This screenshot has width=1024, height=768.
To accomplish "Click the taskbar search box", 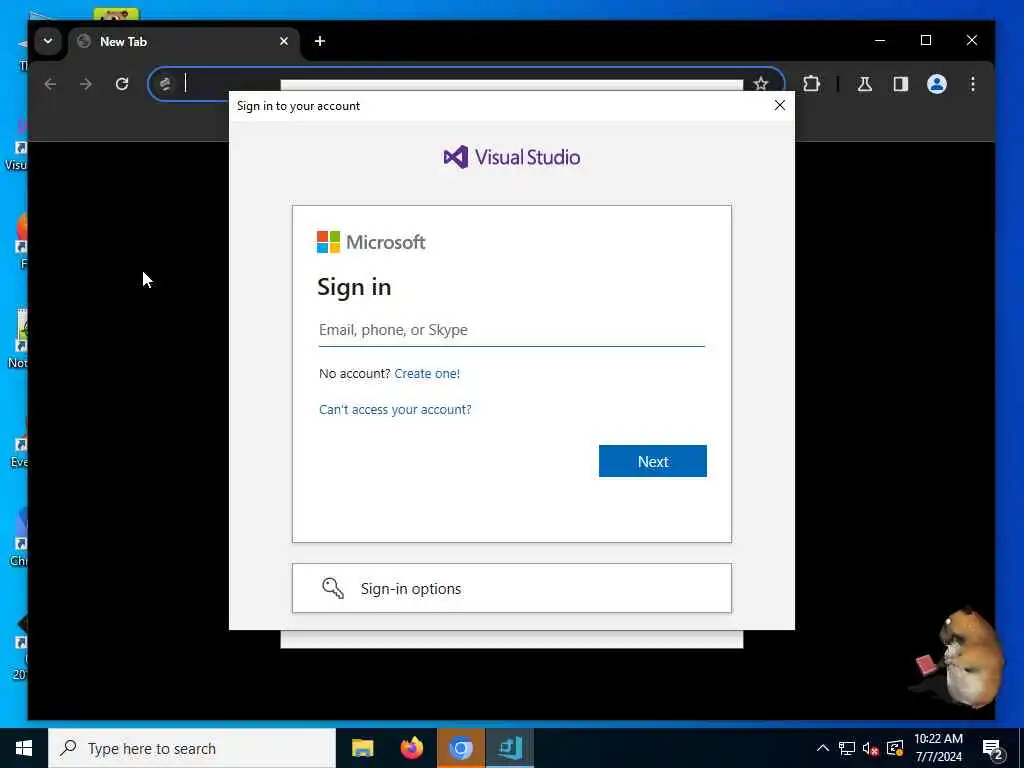I will click(x=192, y=748).
